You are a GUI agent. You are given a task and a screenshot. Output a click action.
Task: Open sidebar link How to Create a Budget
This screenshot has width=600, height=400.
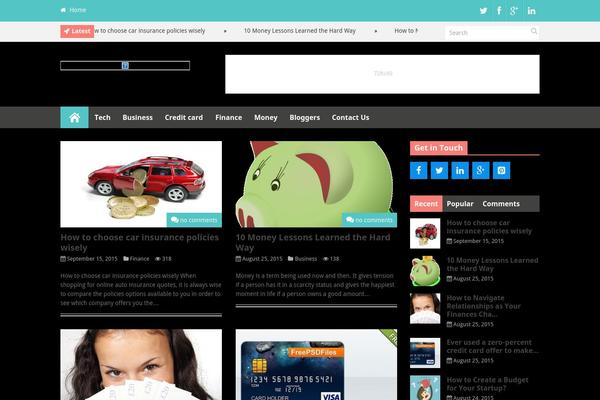click(x=487, y=384)
